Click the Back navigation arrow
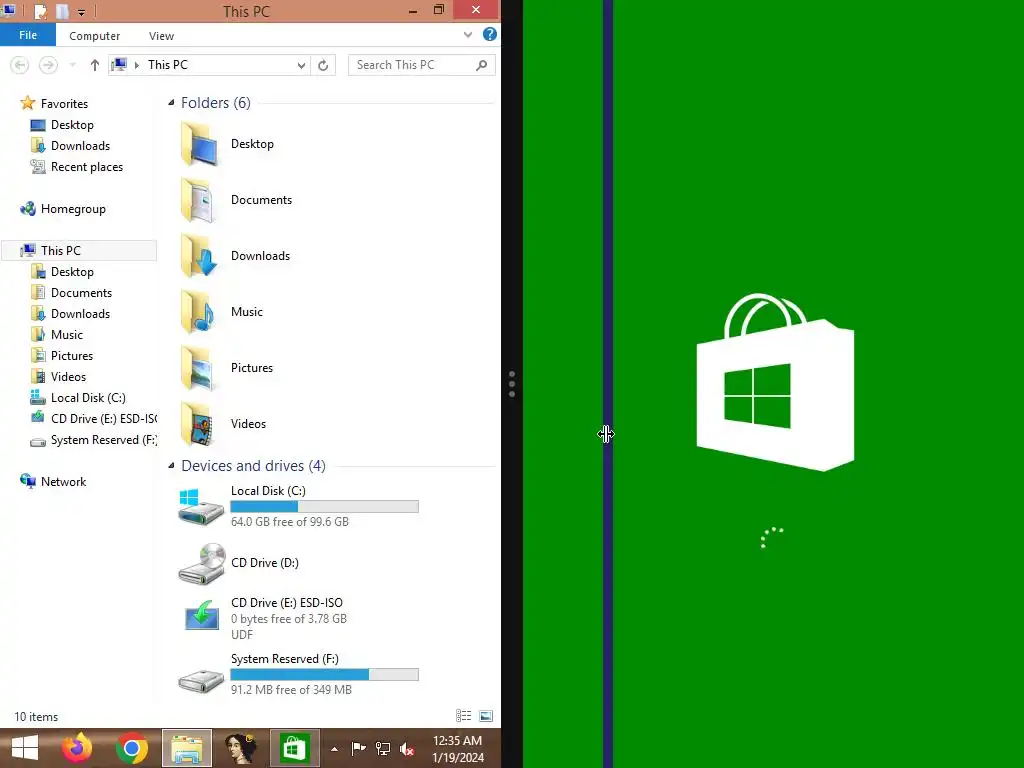This screenshot has height=768, width=1024. [x=20, y=65]
